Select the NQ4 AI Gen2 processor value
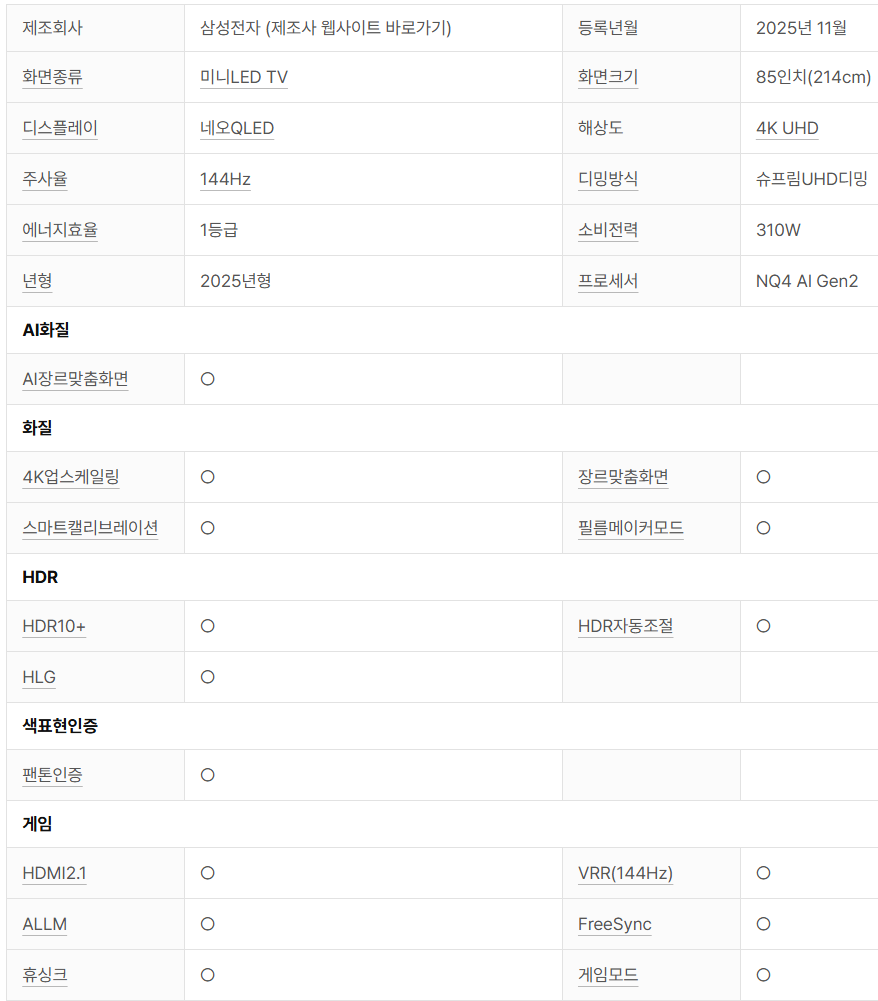The image size is (878, 1001). (x=807, y=282)
